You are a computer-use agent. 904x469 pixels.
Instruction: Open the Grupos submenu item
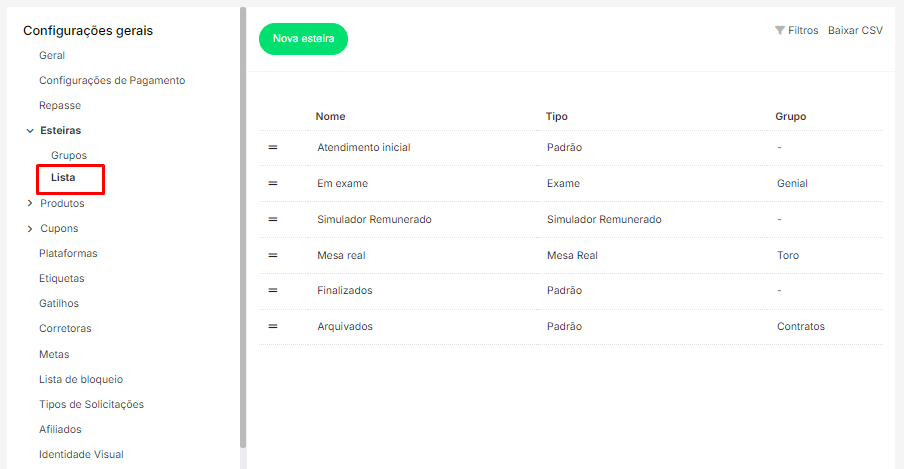coord(69,155)
